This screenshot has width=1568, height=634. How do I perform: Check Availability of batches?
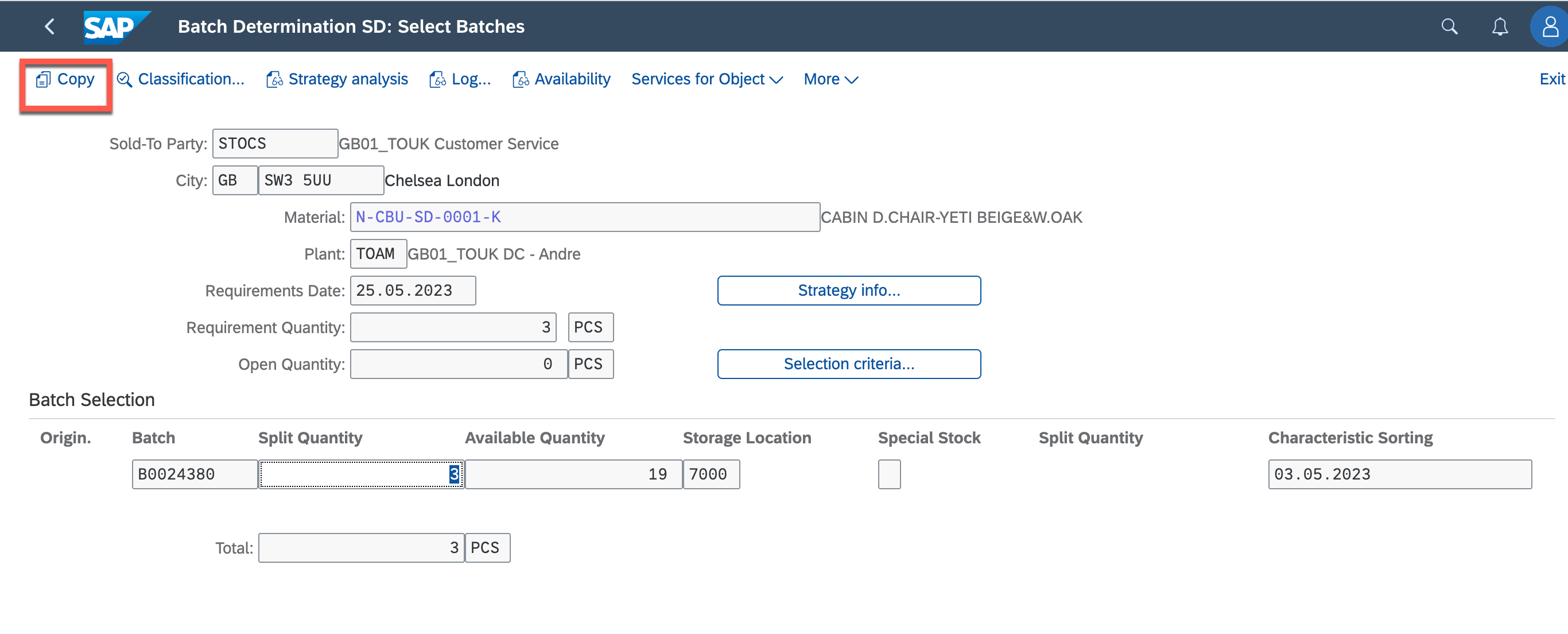[561, 79]
